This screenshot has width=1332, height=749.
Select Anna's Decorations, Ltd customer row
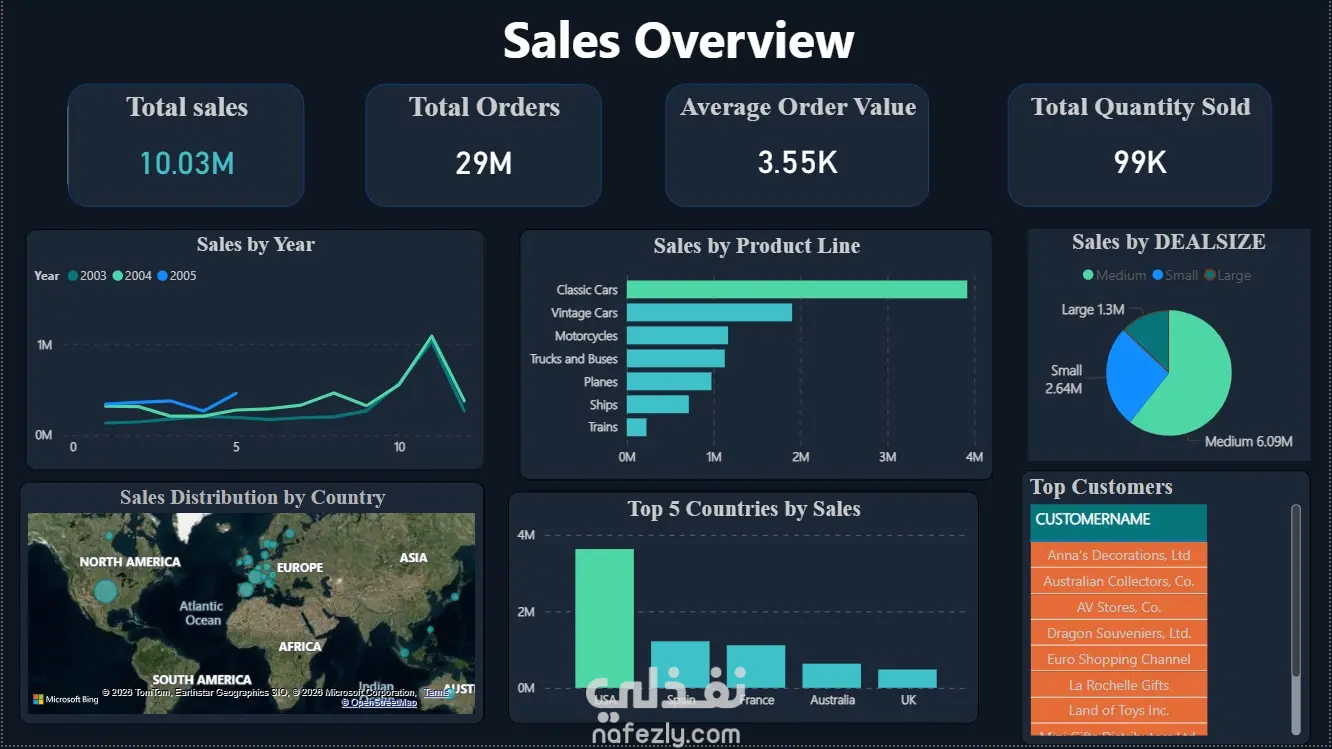point(1119,555)
